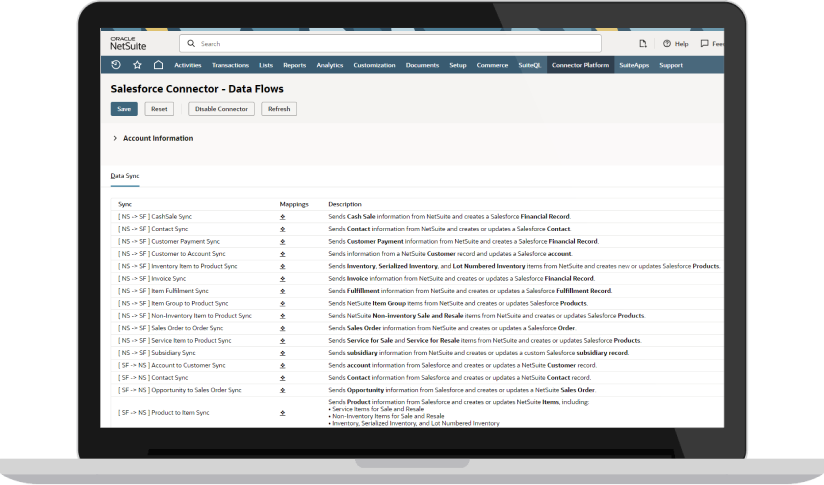Click the new document icon beside Help
Image resolution: width=824 pixels, height=485 pixels.
tap(642, 44)
